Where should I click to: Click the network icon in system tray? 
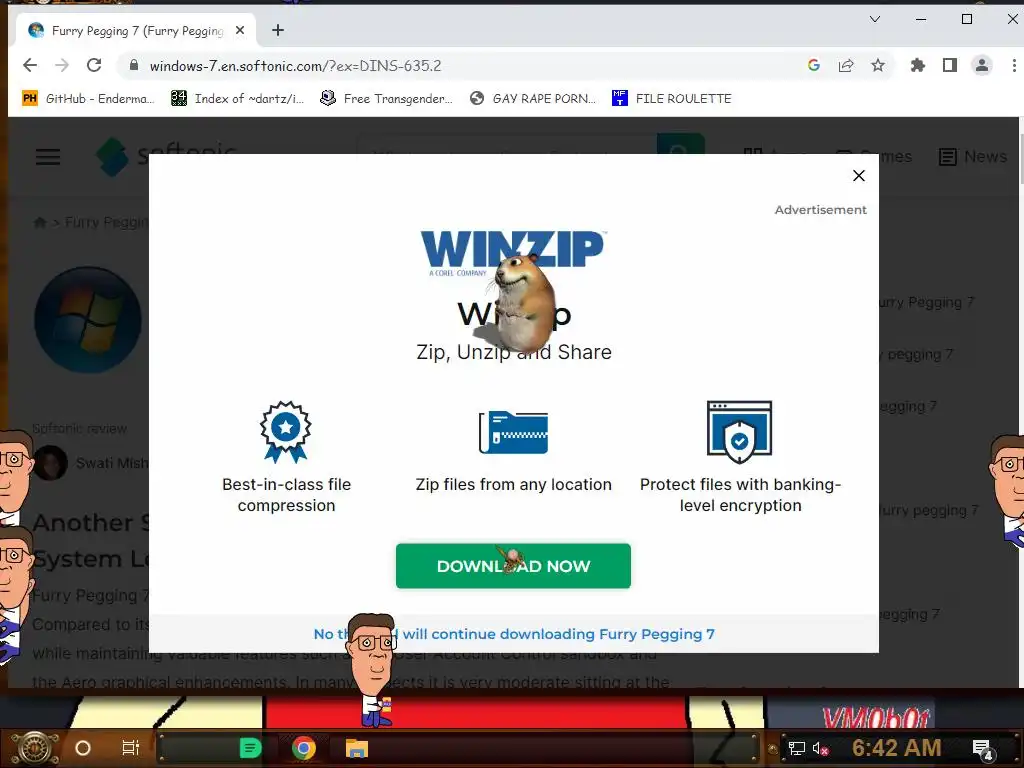[x=797, y=748]
